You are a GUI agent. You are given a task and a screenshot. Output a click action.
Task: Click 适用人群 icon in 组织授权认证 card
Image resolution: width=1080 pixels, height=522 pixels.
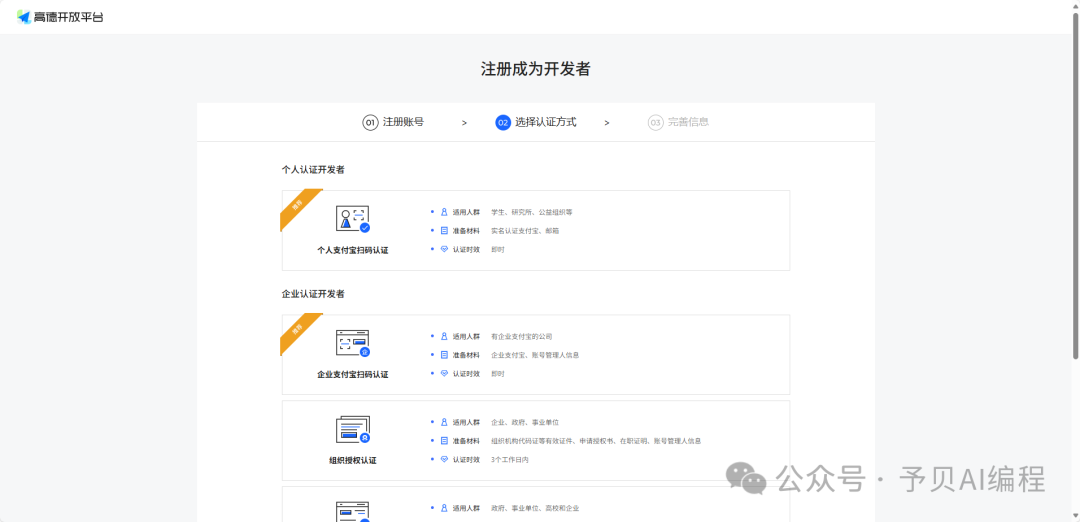pos(444,422)
